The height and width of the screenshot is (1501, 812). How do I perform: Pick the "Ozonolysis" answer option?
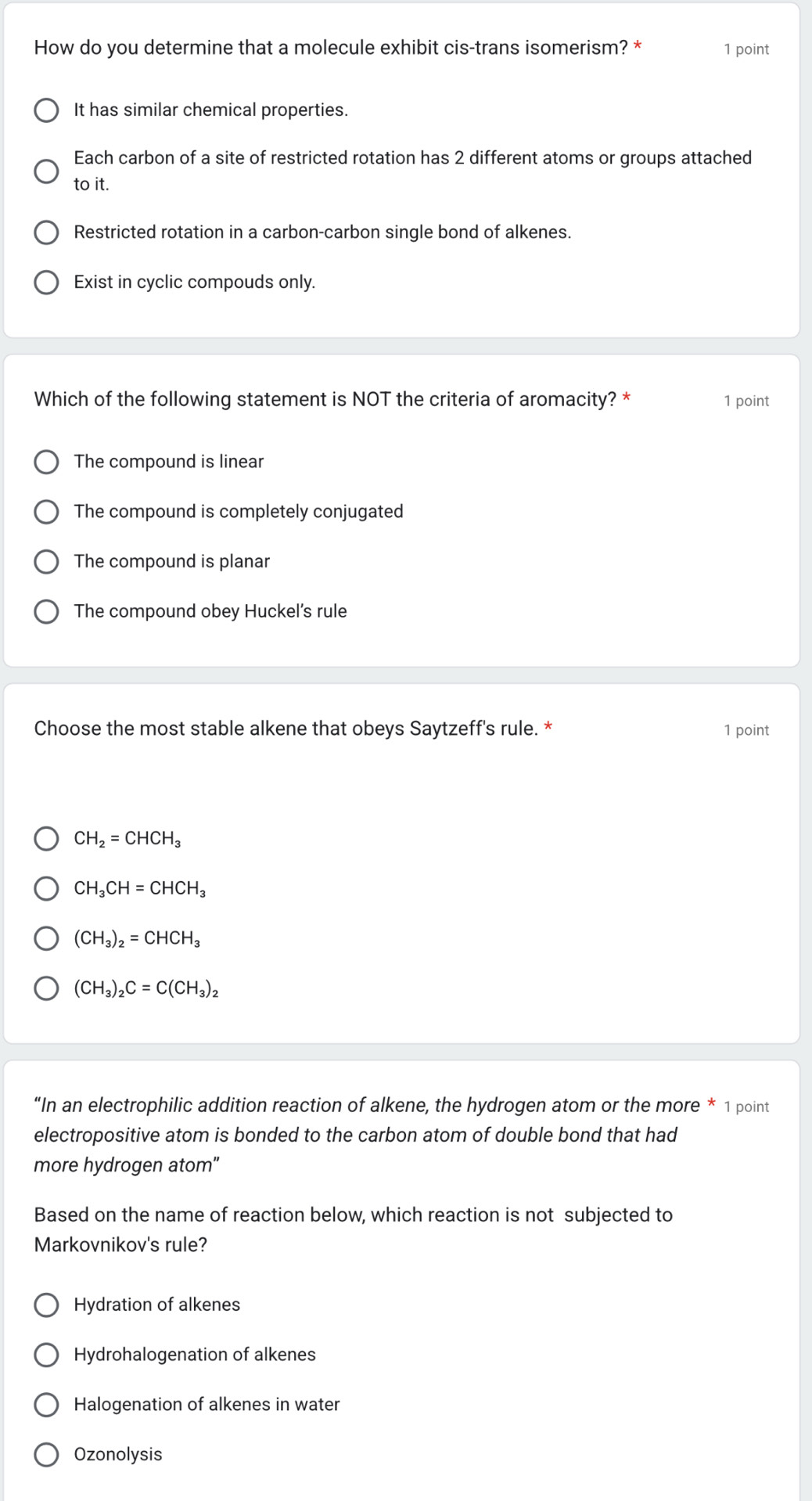coord(47,1454)
